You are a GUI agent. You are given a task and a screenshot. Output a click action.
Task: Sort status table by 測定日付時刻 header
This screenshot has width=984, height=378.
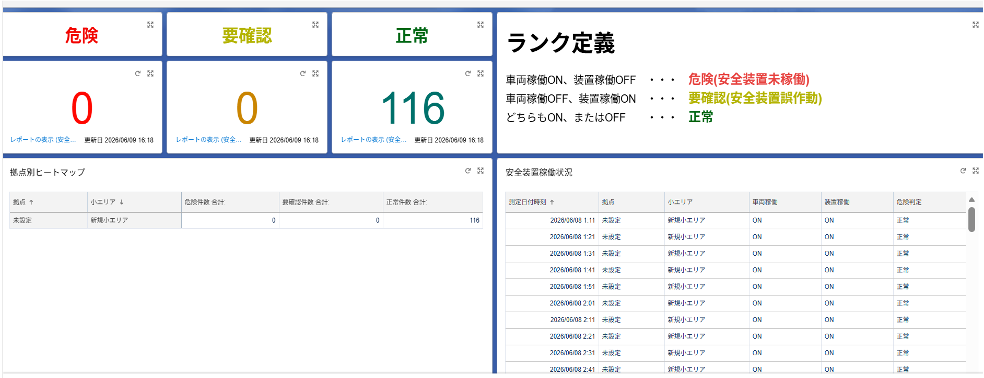coord(552,202)
